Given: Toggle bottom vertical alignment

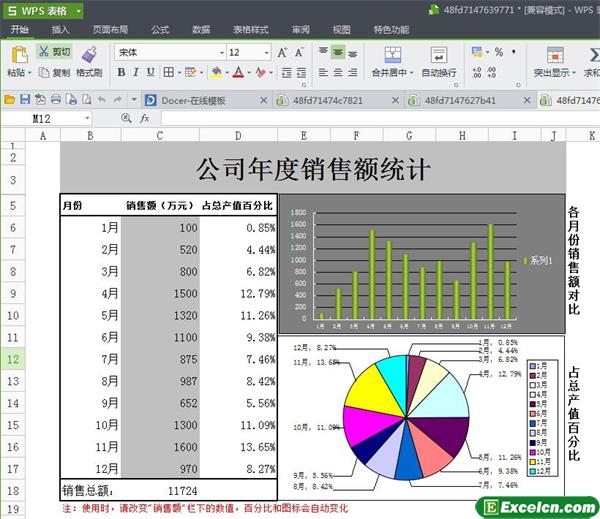Looking at the screenshot, I should (x=352, y=52).
